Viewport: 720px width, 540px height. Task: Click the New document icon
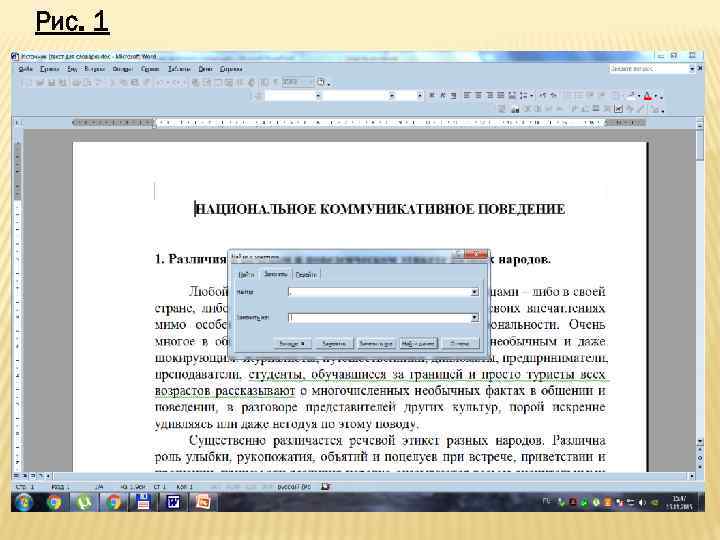click(28, 83)
